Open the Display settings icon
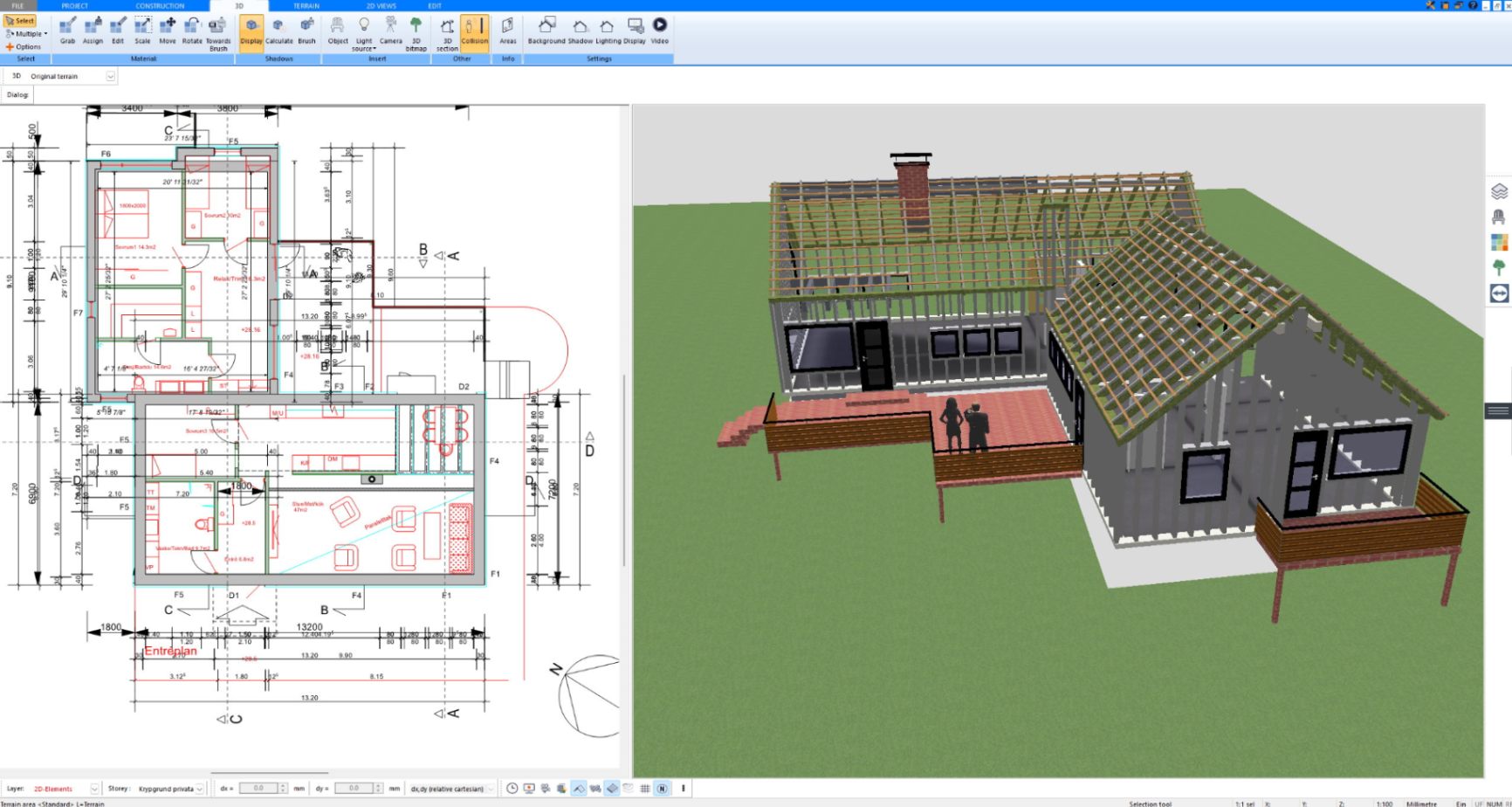 point(635,31)
